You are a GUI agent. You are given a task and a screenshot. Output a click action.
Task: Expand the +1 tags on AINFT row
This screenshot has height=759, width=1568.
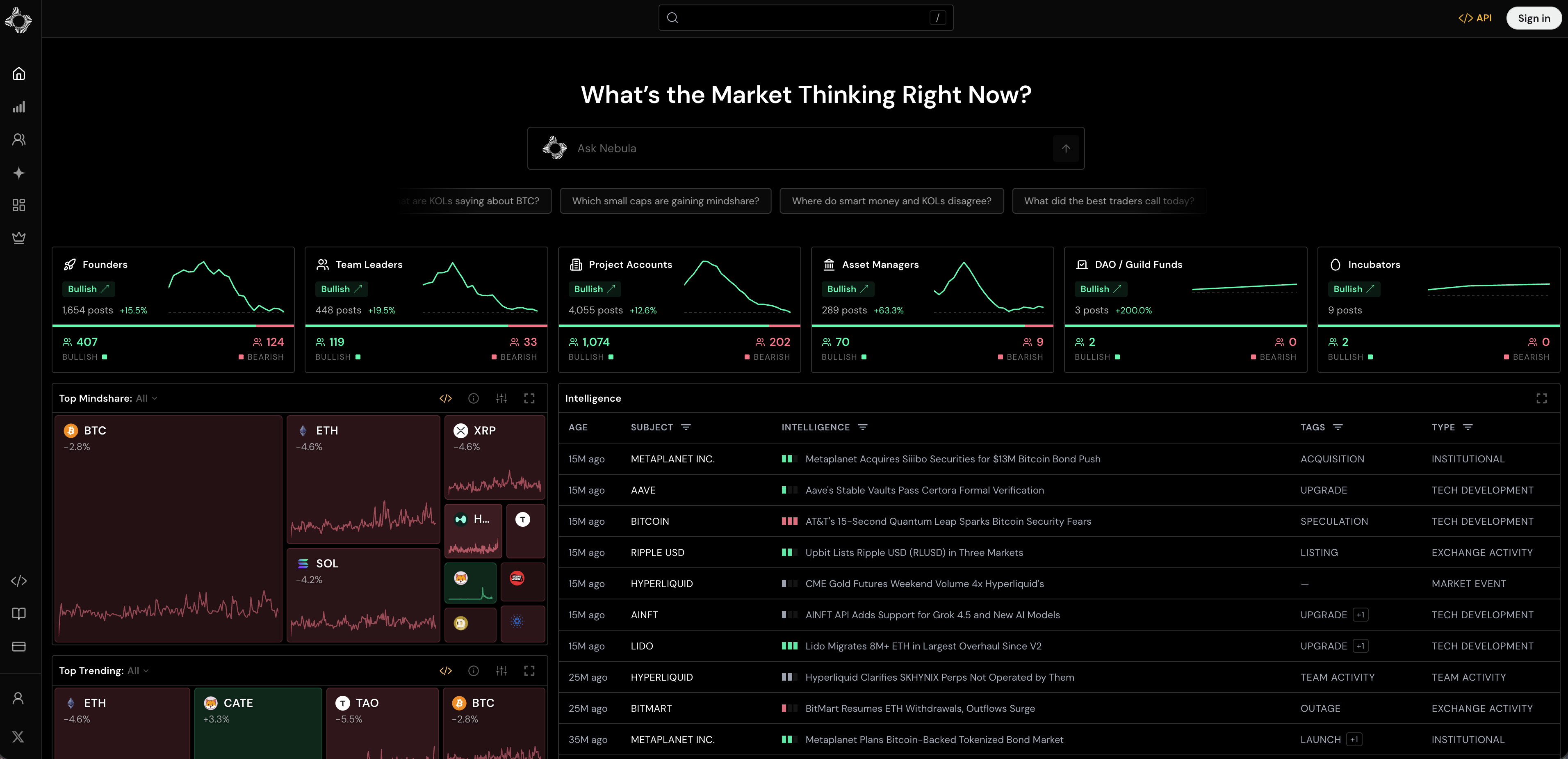pyautogui.click(x=1361, y=615)
